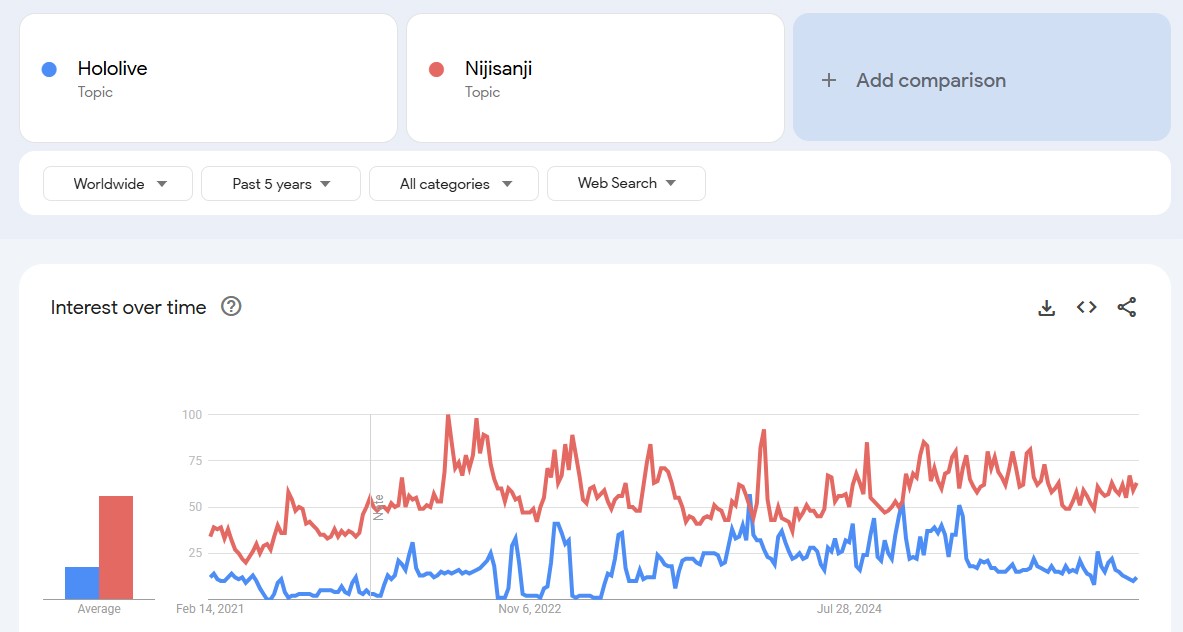Click the Note marker on the chart
Screen dimensions: 1183x632
379,507
